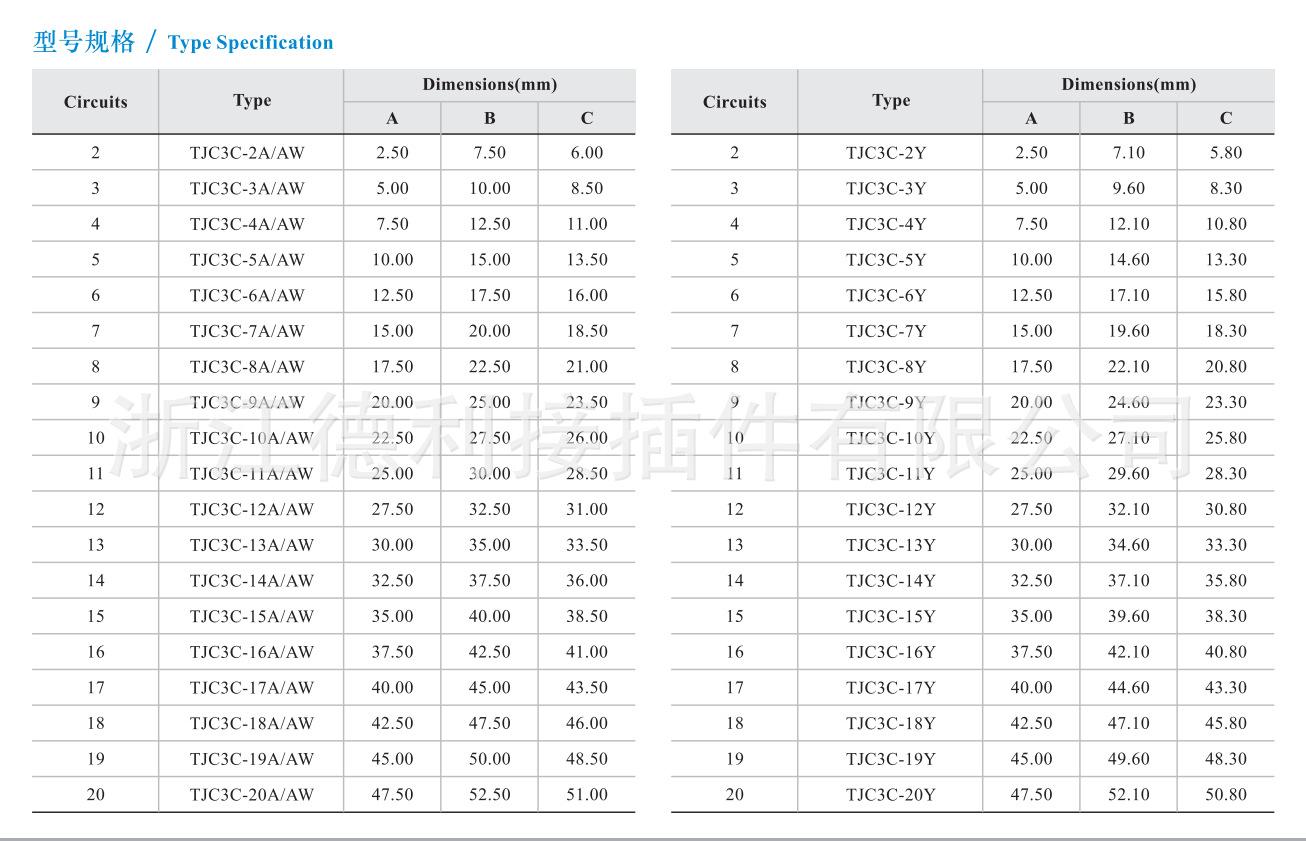Click the TJC3C-20Y type cell

click(x=890, y=795)
